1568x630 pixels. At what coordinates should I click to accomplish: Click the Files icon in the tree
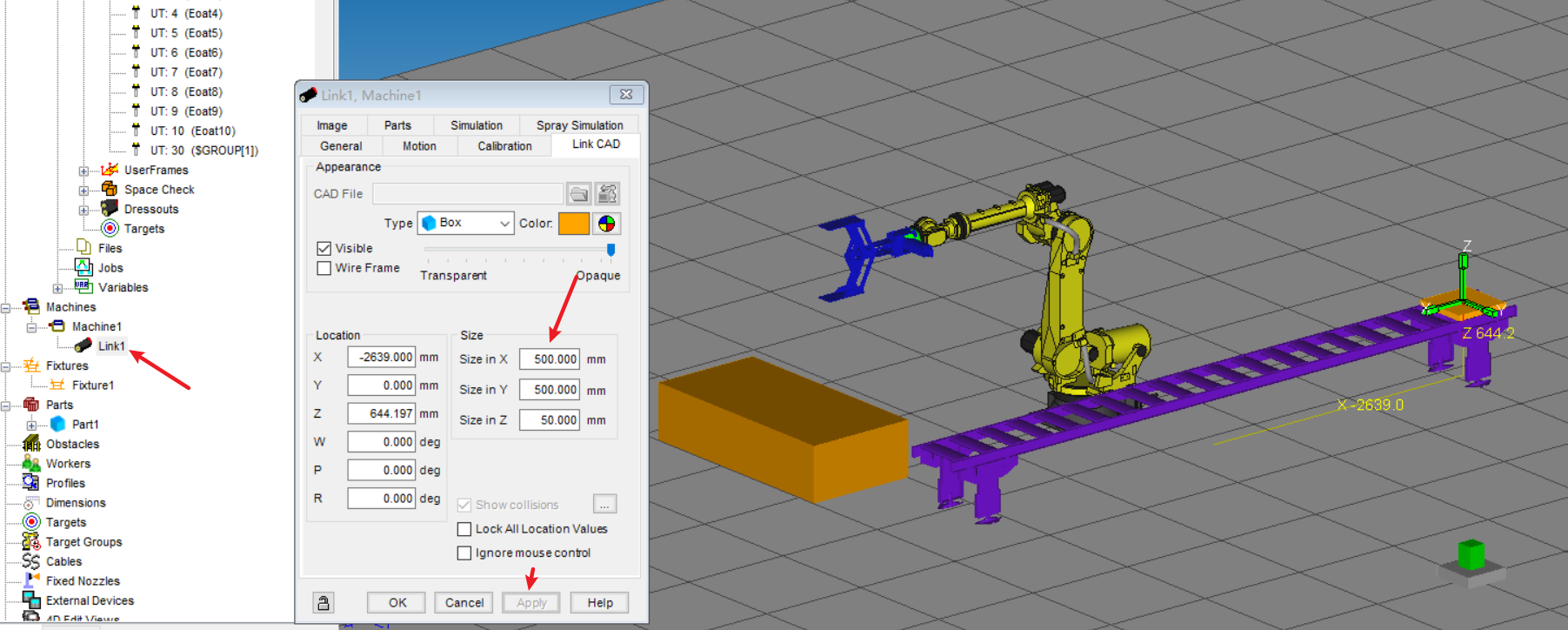[x=83, y=248]
